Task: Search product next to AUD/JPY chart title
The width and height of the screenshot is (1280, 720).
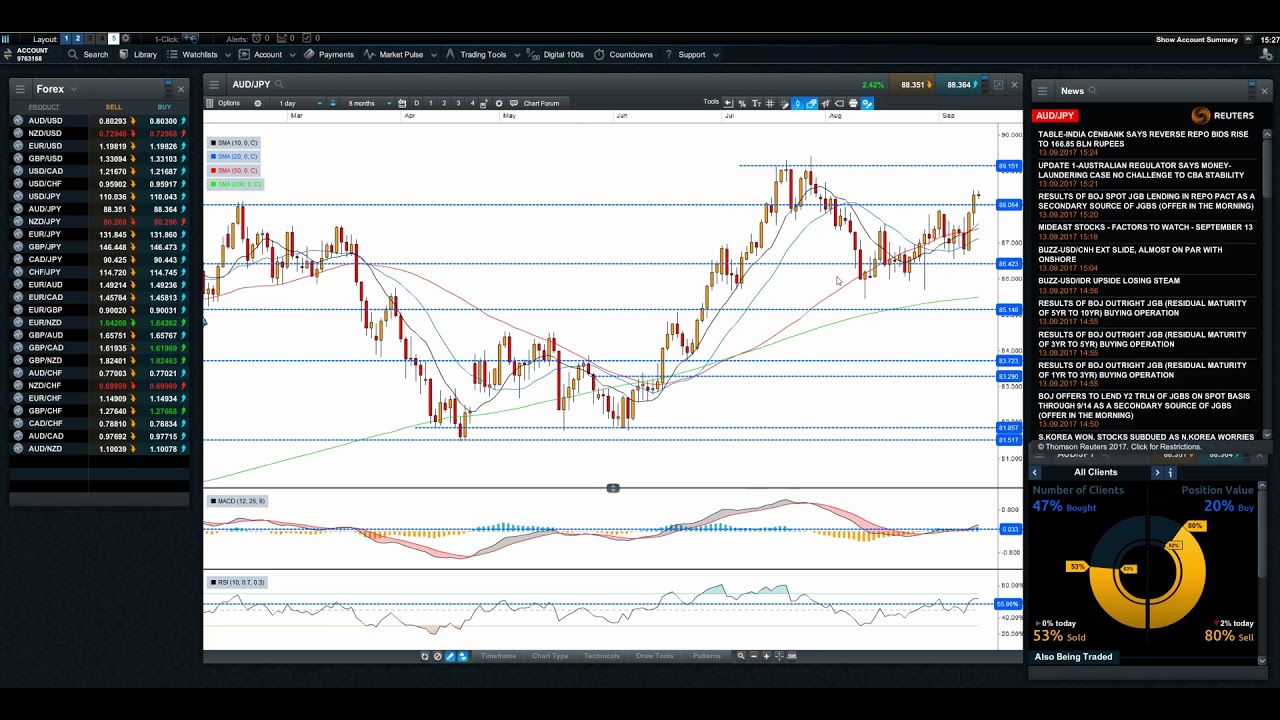Action: [x=279, y=85]
